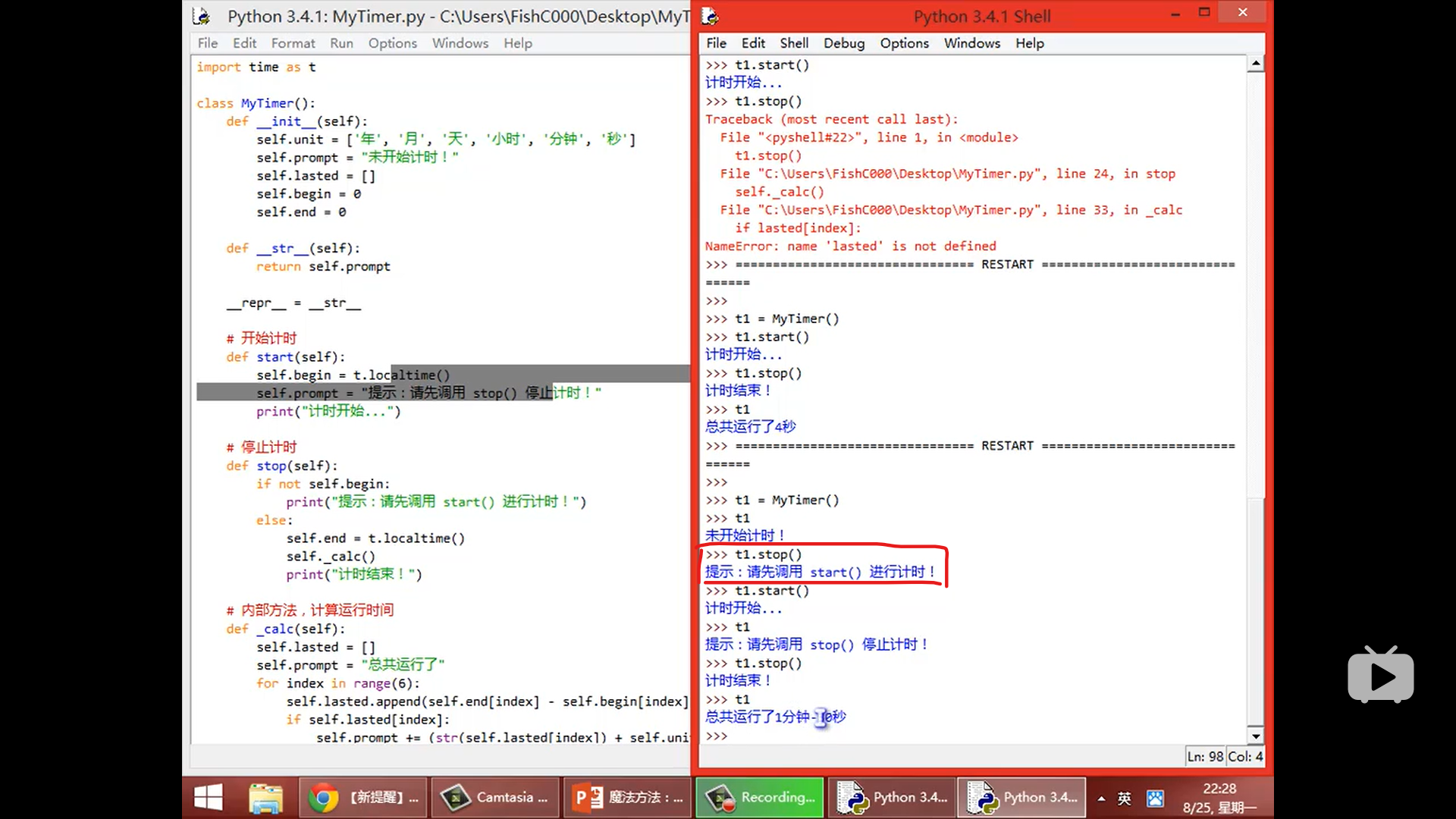Viewport: 1456px width, 819px height.
Task: Click the Python icon in Shell title bar
Action: 711,16
